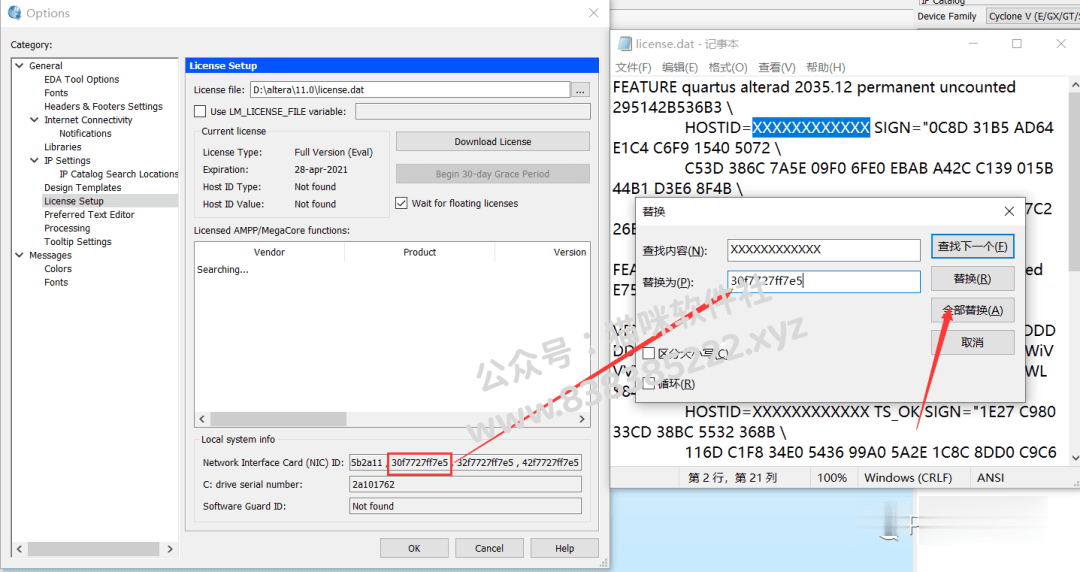This screenshot has width=1080, height=572.
Task: Click the left arrow of functions list scrollbar
Action: 202,419
